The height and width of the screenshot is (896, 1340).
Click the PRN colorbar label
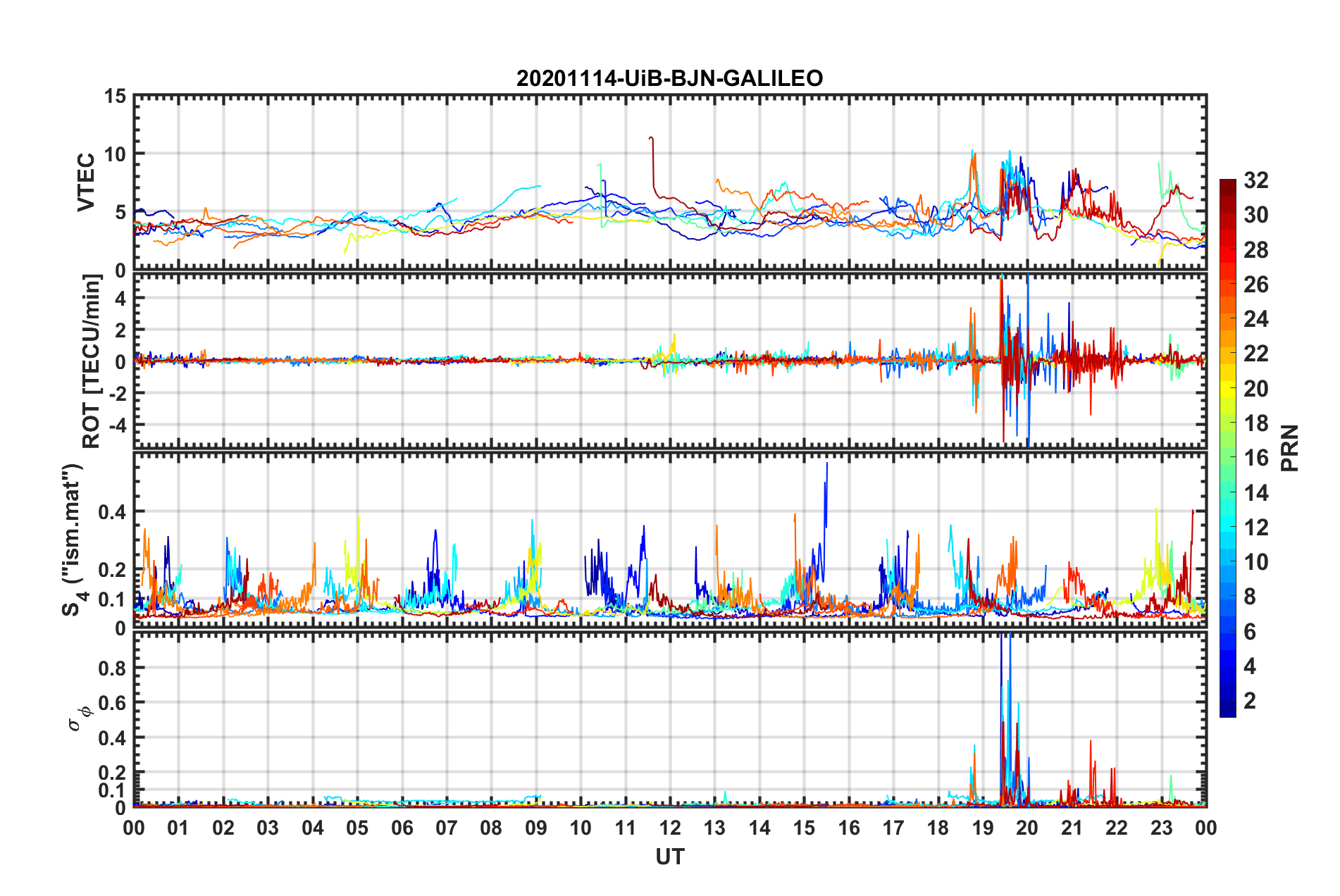pos(1289,448)
